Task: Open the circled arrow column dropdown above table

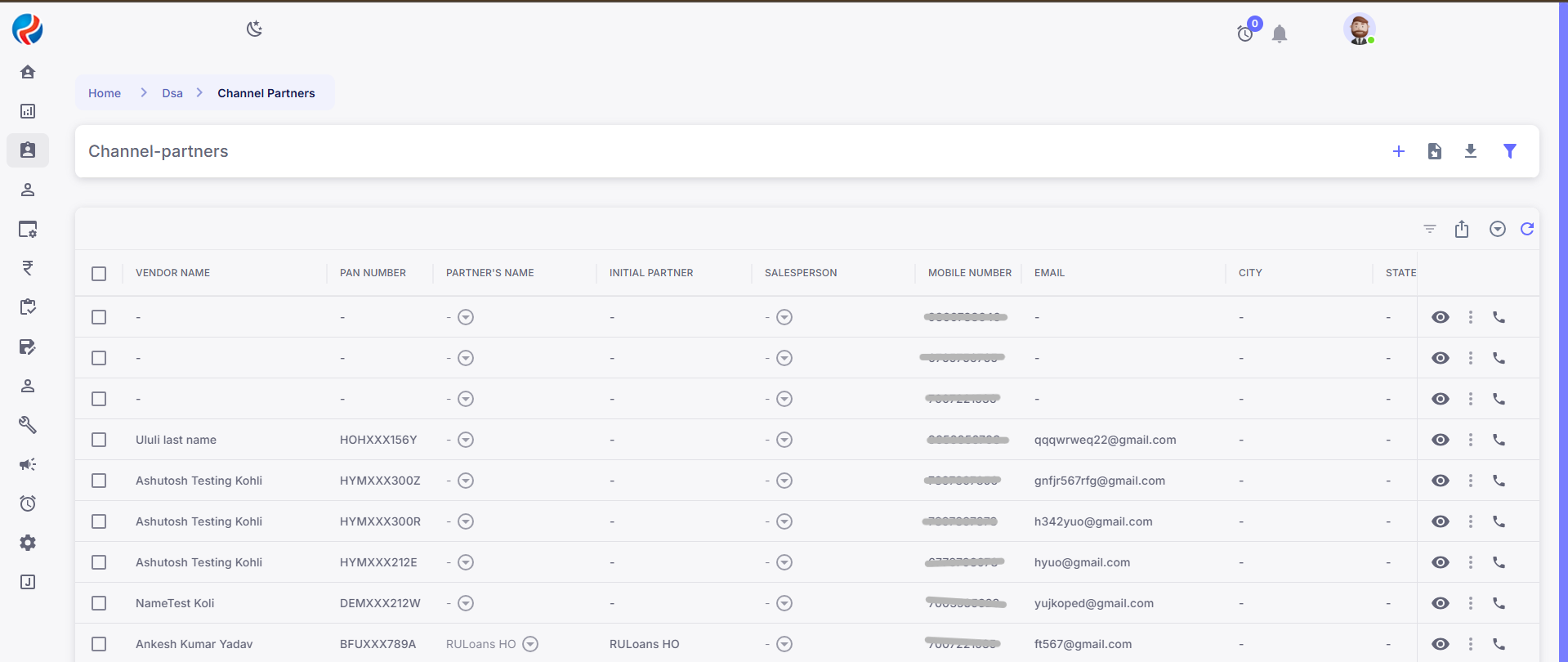Action: click(1497, 229)
